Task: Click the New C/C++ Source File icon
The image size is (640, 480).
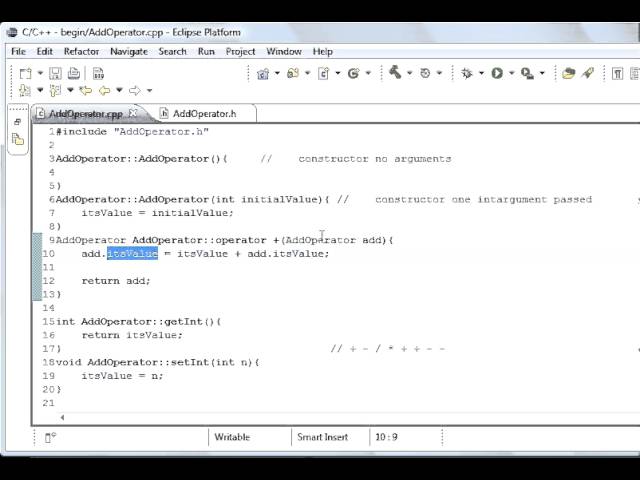Action: (x=324, y=73)
